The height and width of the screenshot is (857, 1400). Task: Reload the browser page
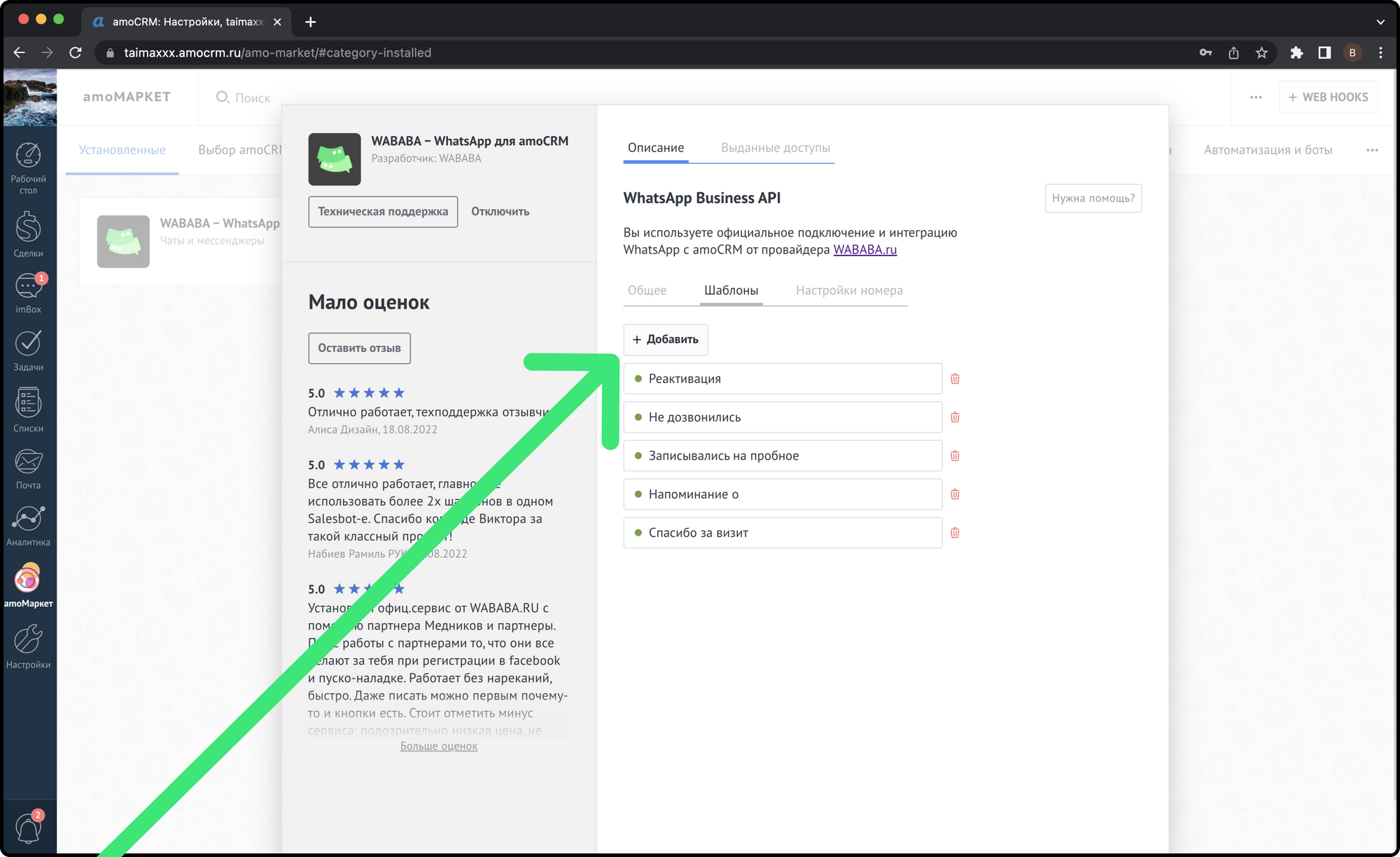[76, 53]
